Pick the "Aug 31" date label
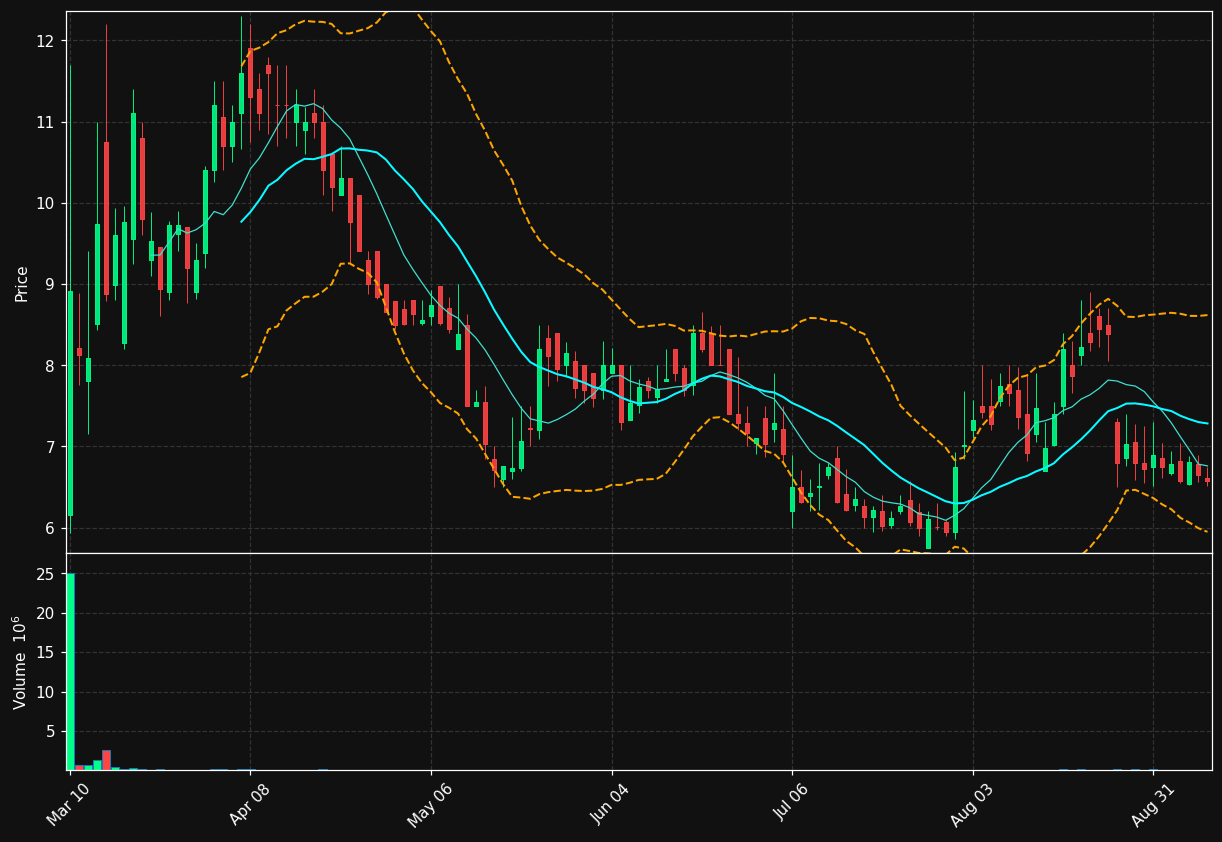Image resolution: width=1222 pixels, height=842 pixels. (1152, 805)
